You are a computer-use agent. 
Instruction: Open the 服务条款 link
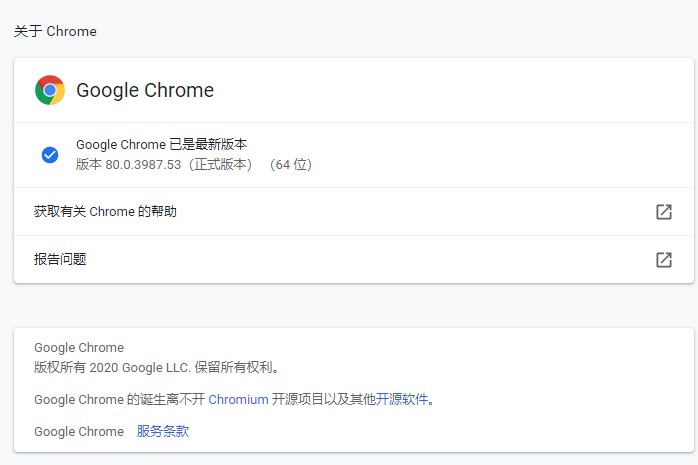163,432
